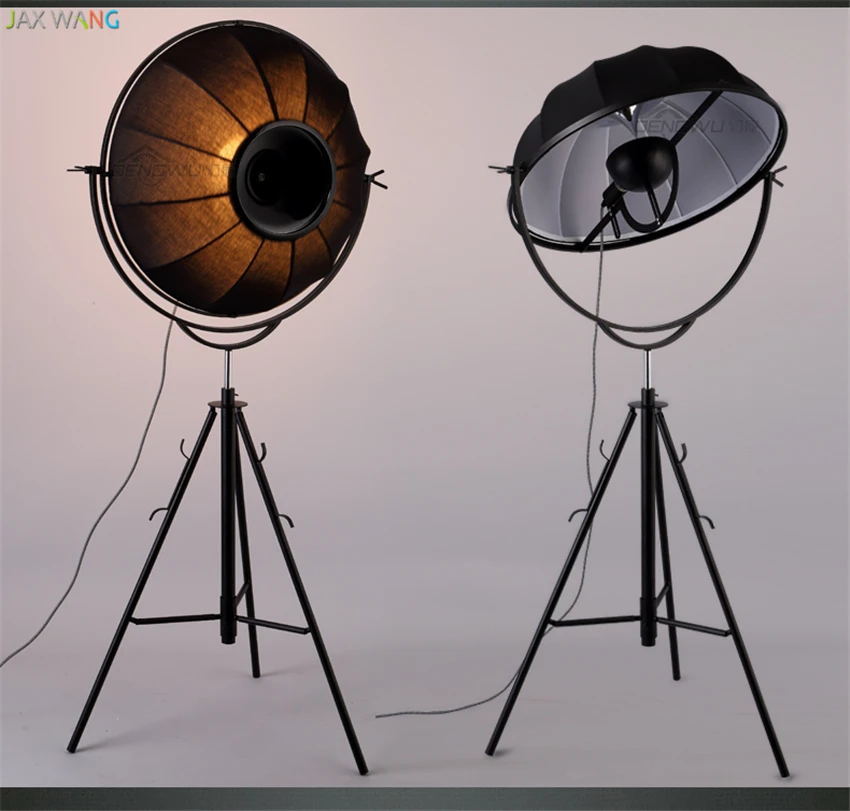Click the hook on right tripod's right leg
850x811 pixels.
[x=706, y=521]
